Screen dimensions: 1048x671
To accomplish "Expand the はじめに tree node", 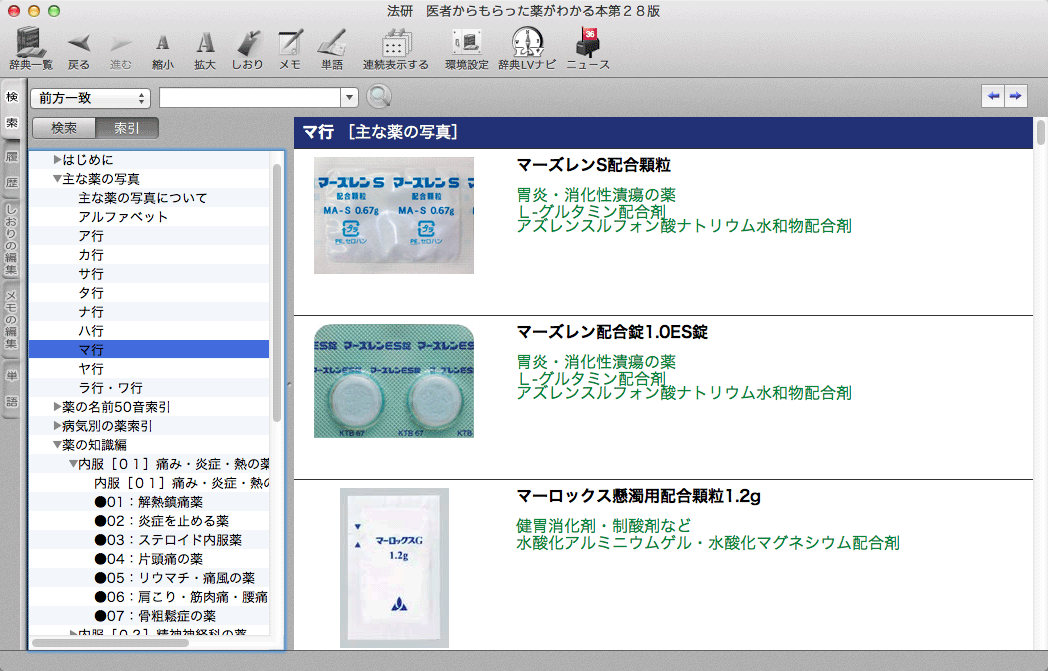I will 57,160.
